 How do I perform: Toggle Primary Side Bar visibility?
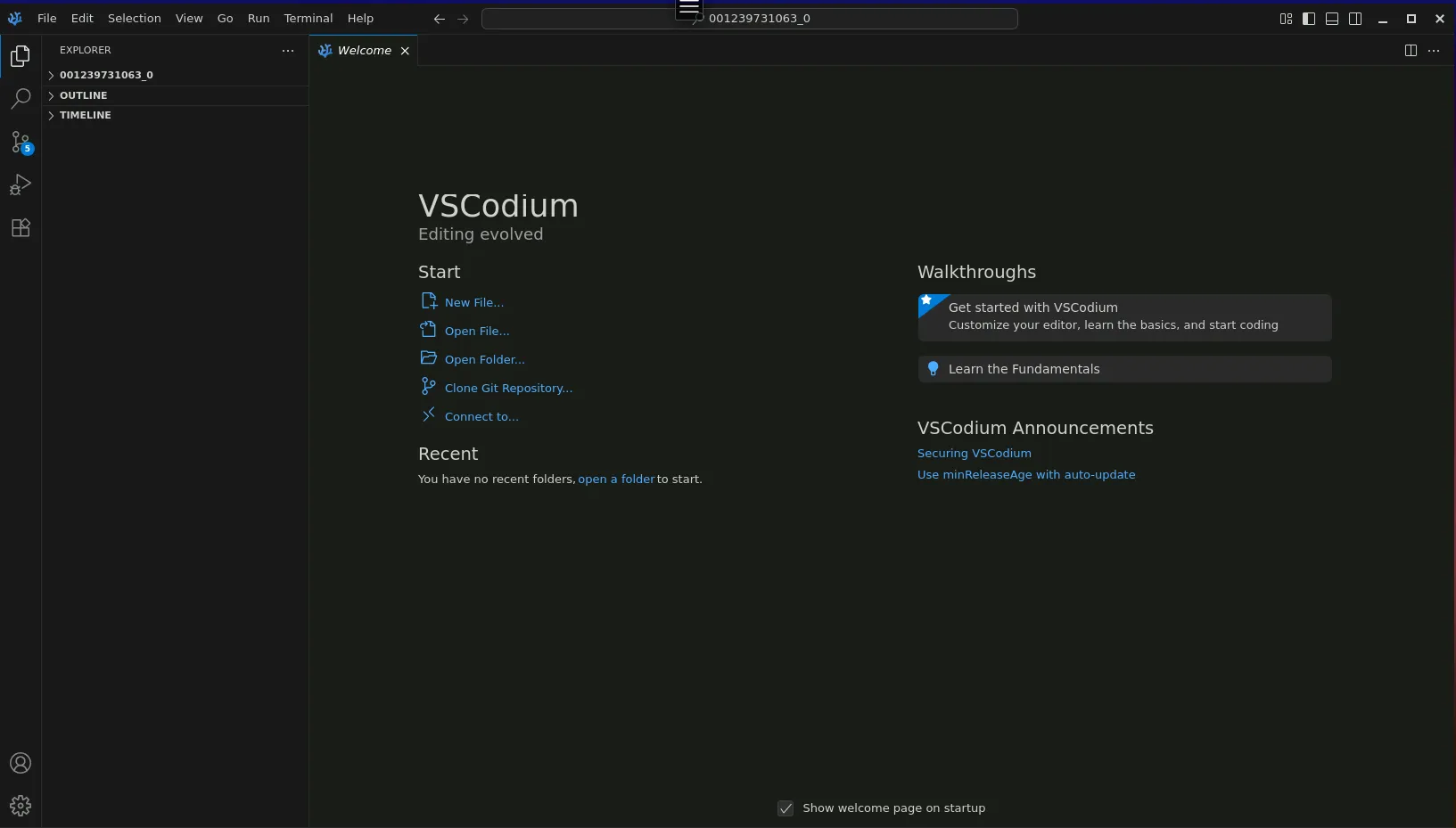pyautogui.click(x=1309, y=19)
